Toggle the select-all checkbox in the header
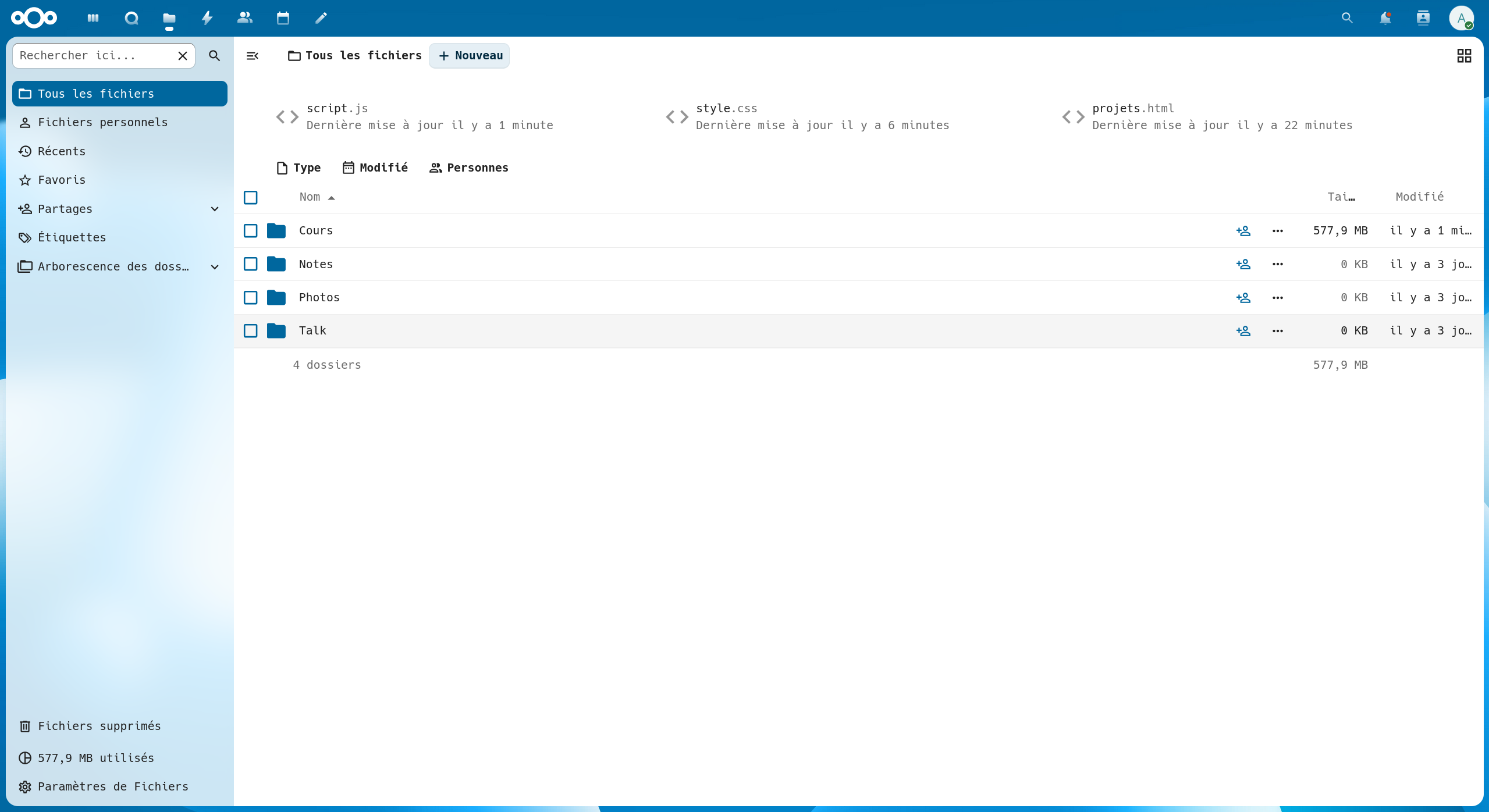1489x812 pixels. 251,198
